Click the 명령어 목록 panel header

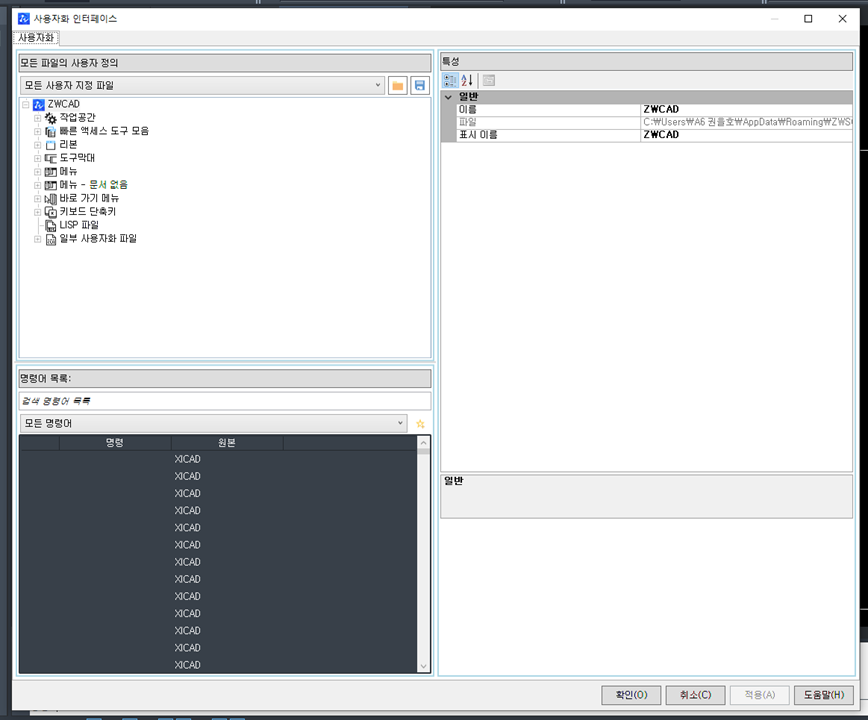pos(225,379)
